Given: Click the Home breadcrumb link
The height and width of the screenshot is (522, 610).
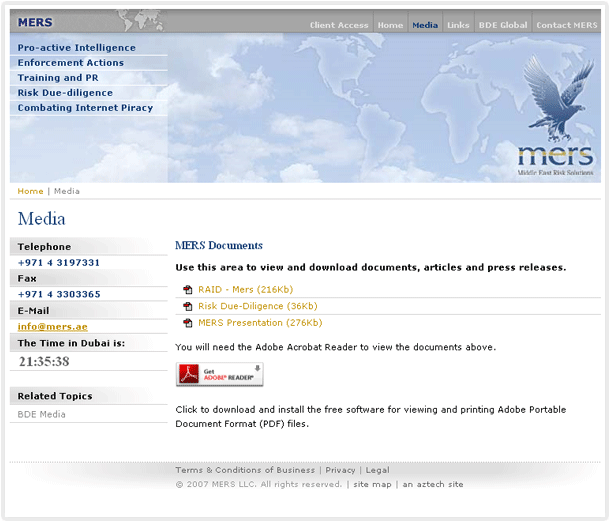Looking at the screenshot, I should pos(30,191).
